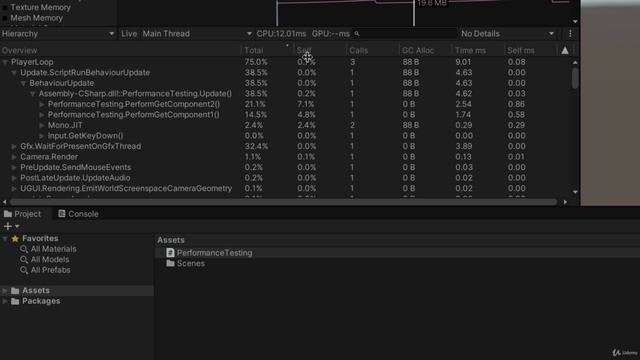Image resolution: width=640 pixels, height=360 pixels.
Task: Sort by Total column header
Action: pos(254,51)
